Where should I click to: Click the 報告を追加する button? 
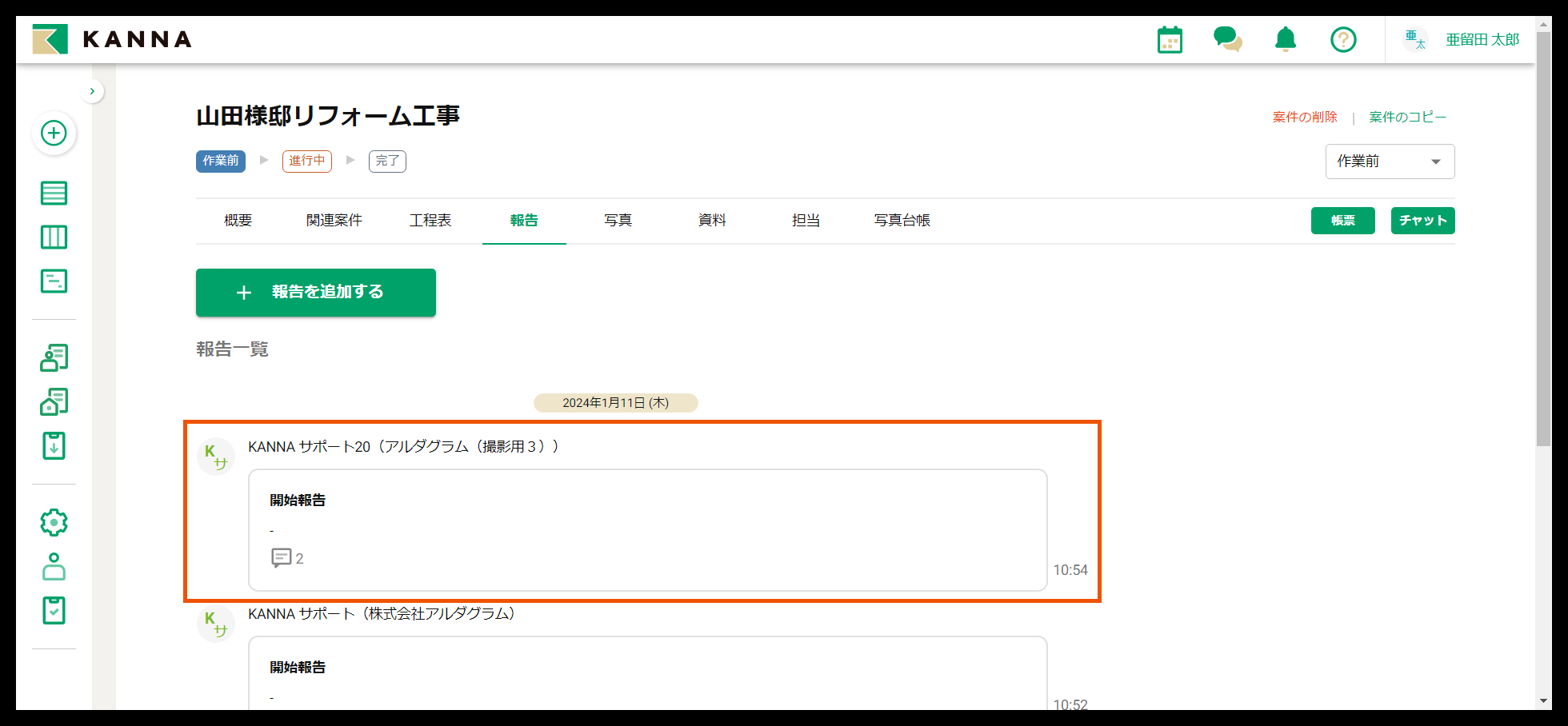tap(315, 293)
